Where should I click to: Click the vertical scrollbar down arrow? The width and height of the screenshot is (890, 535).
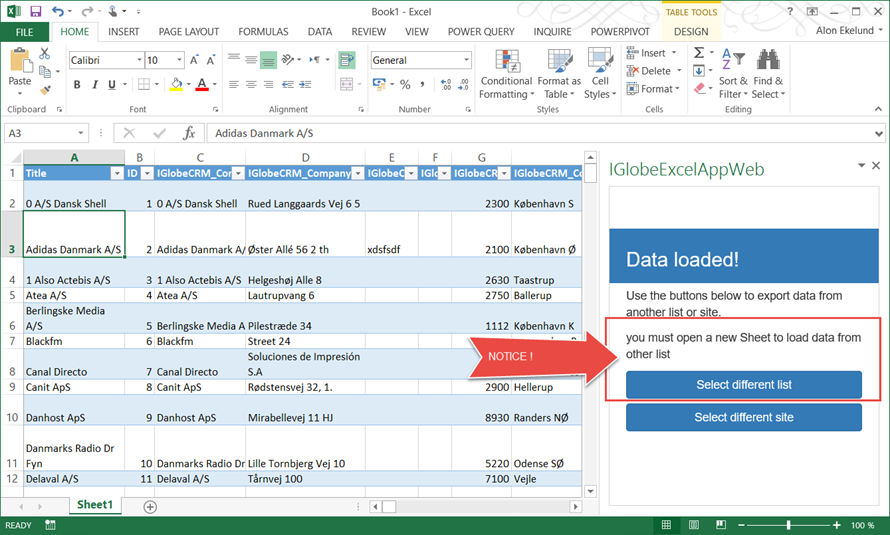(x=590, y=491)
